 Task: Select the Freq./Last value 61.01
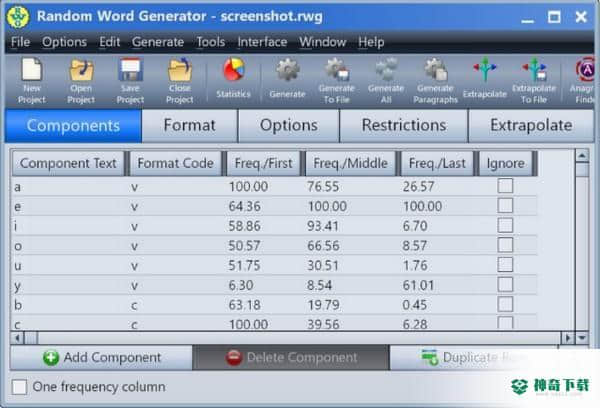tap(418, 286)
